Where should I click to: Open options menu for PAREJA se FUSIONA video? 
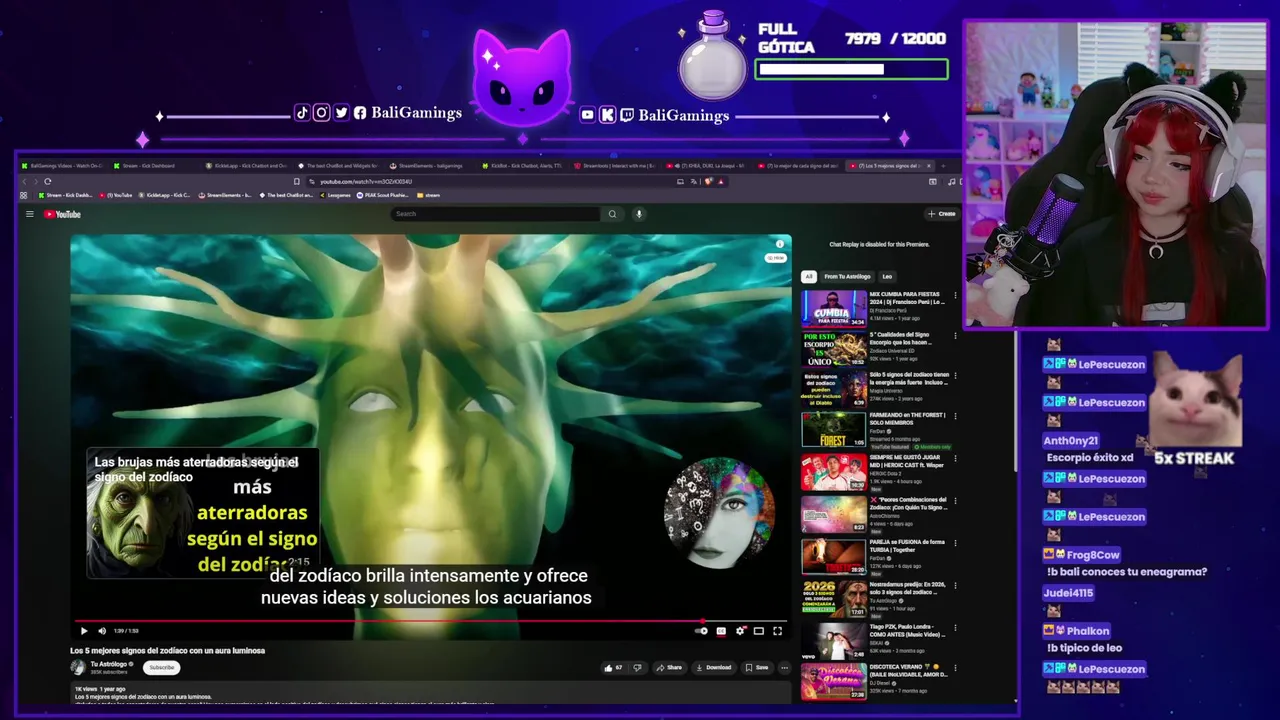pos(955,543)
